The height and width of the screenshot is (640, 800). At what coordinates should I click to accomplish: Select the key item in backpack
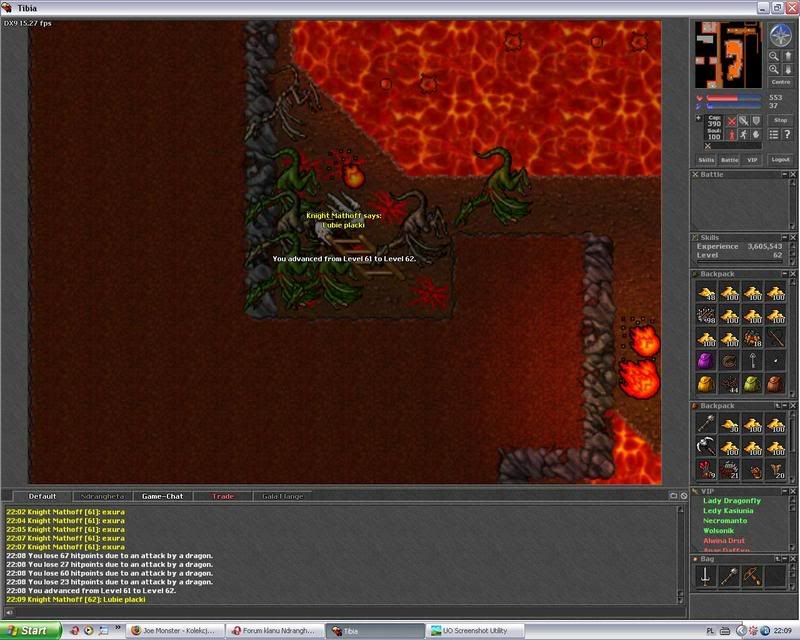click(752, 361)
